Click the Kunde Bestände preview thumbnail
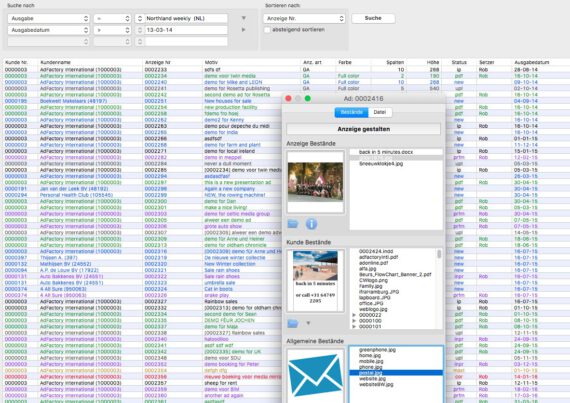 [x=315, y=281]
